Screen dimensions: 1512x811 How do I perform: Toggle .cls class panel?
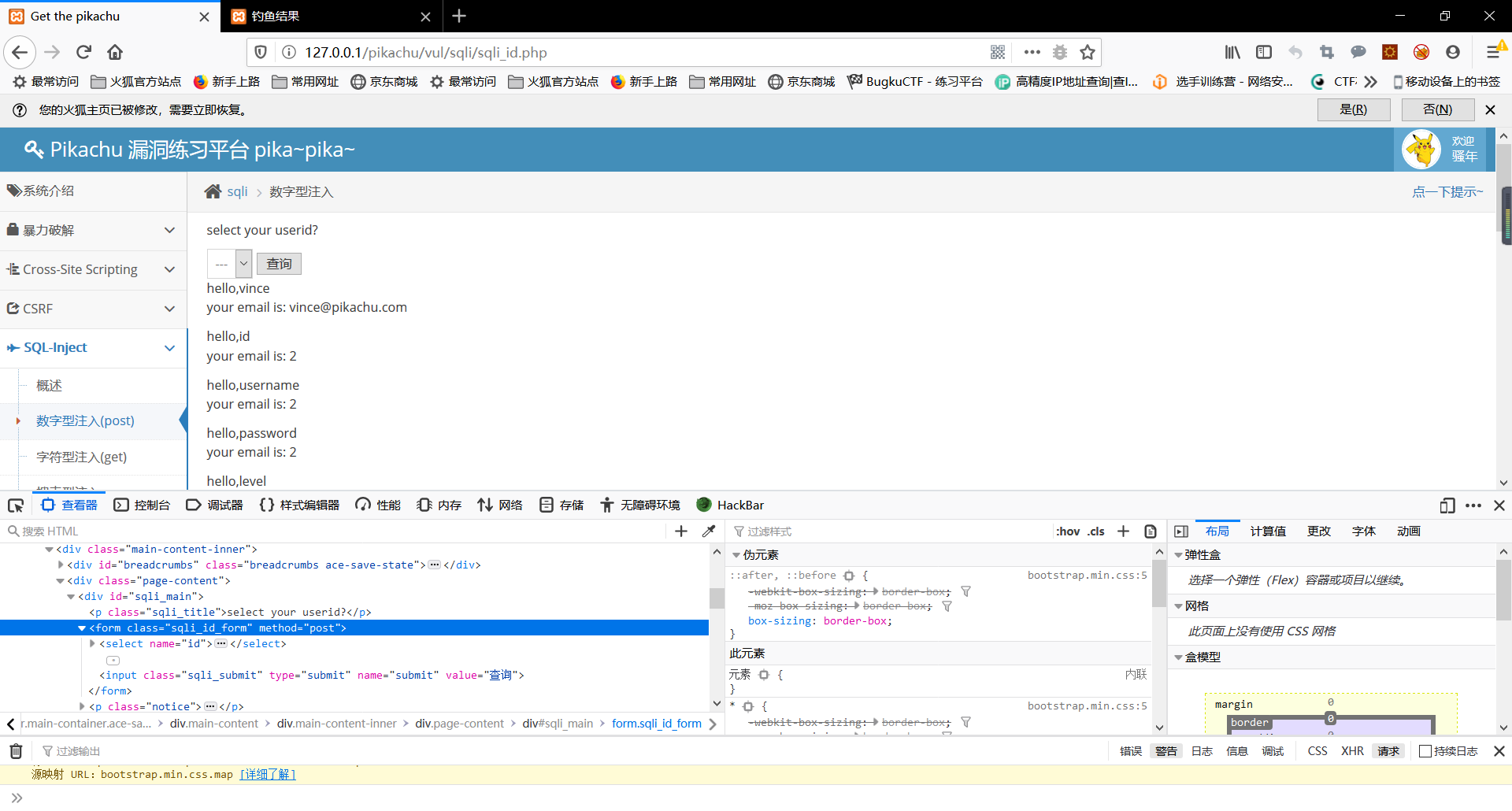tap(1096, 531)
